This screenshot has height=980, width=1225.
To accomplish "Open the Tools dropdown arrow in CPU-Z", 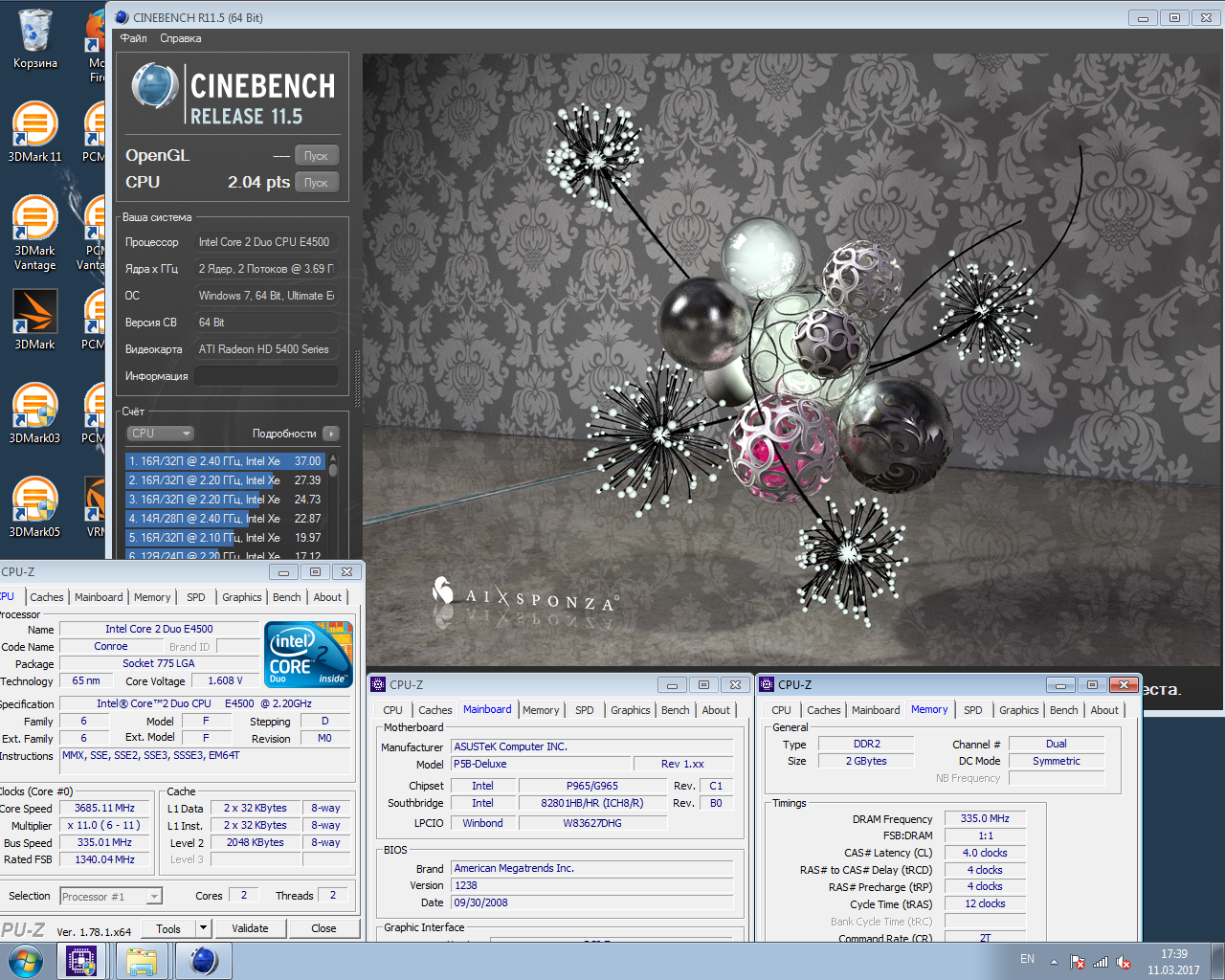I will (x=203, y=928).
